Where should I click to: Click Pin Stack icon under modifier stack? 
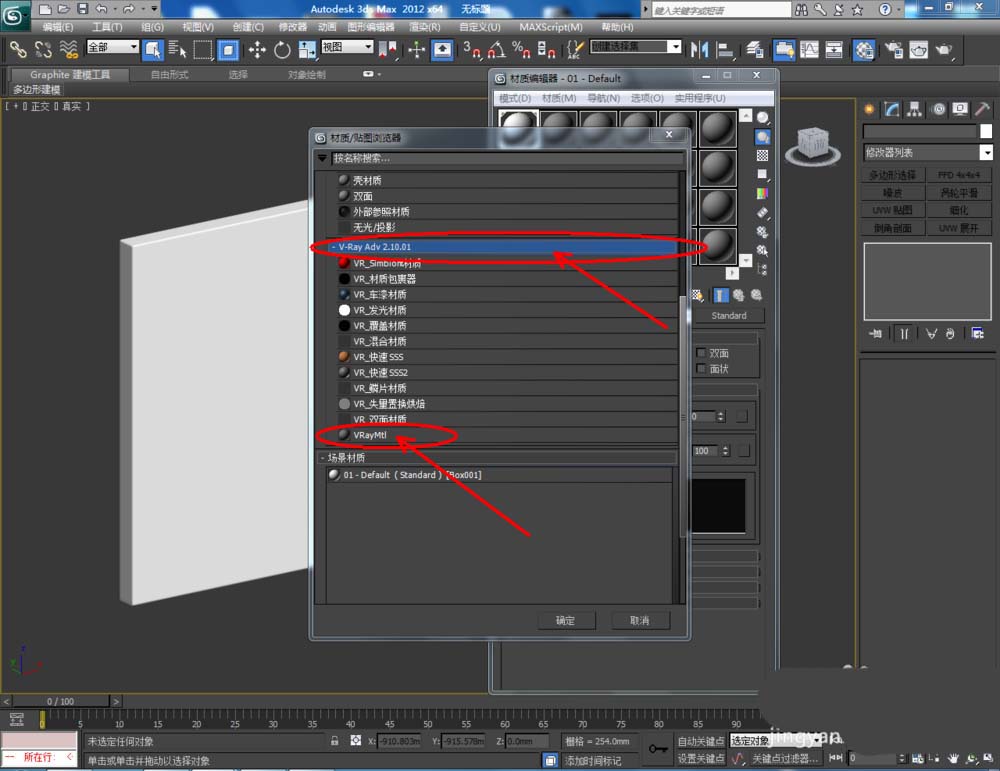tap(876, 334)
